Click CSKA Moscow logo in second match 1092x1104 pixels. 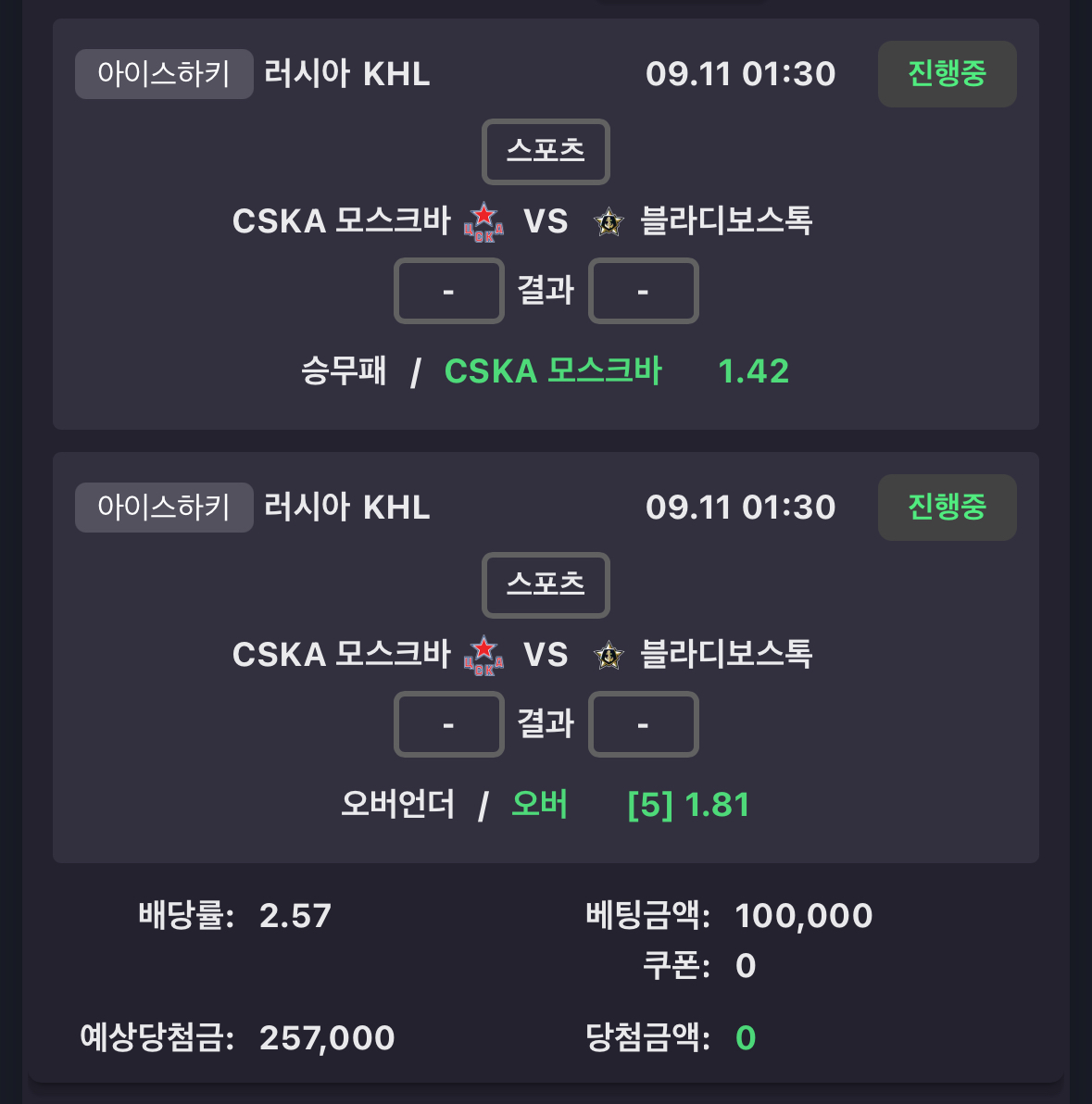click(483, 656)
